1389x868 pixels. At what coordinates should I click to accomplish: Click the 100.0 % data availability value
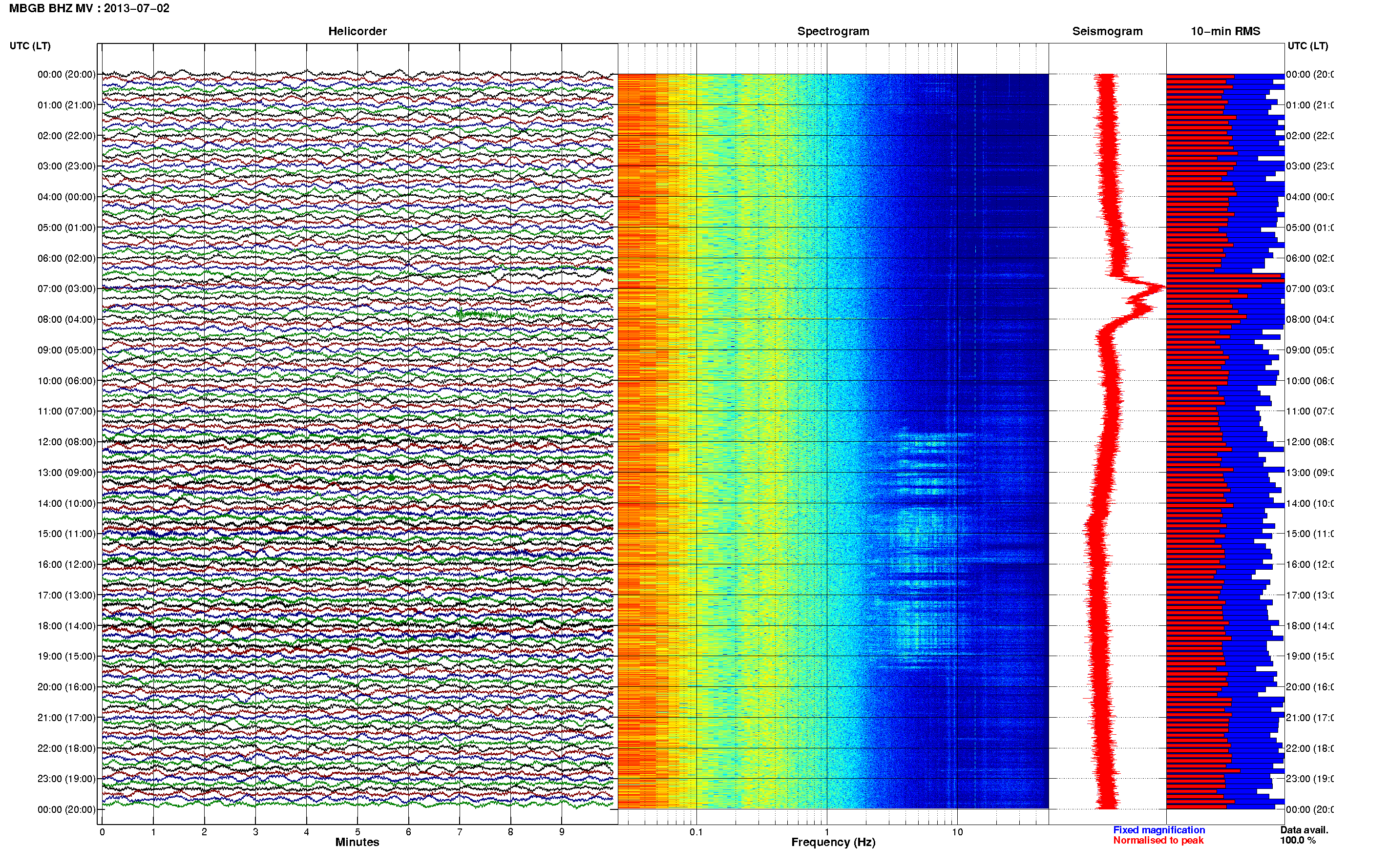pyautogui.click(x=1297, y=840)
